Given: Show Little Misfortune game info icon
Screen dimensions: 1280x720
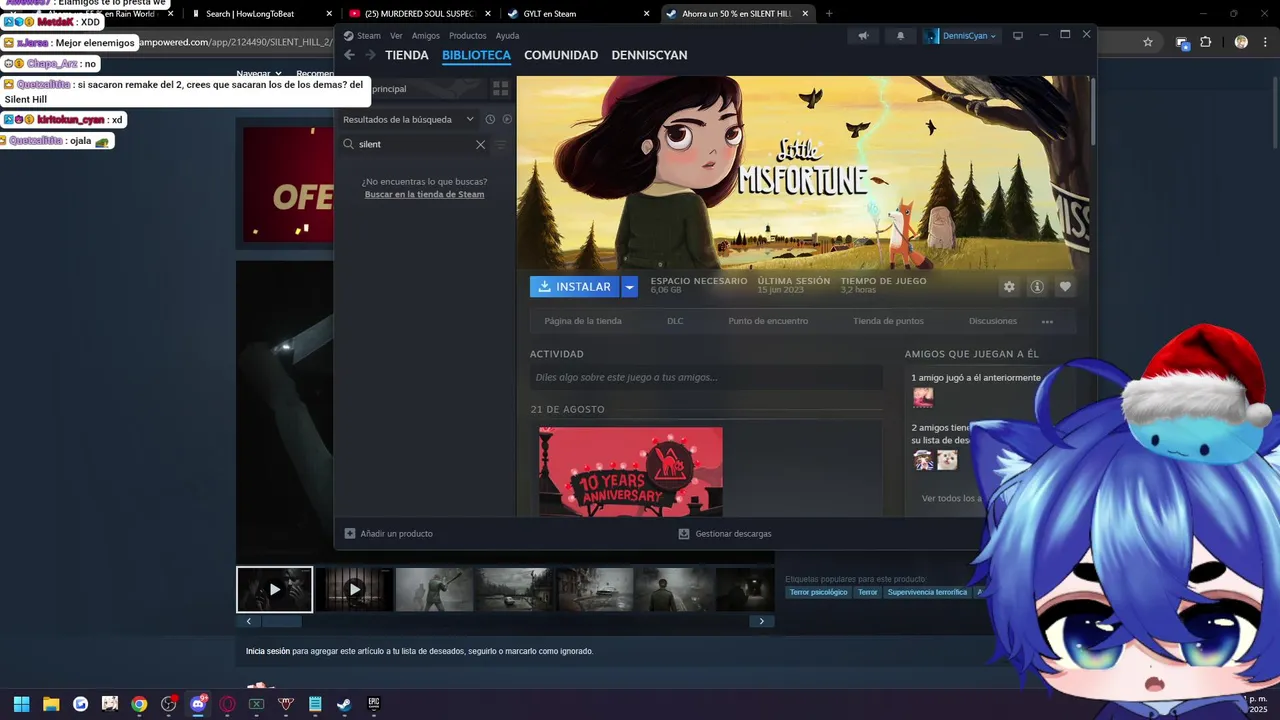Looking at the screenshot, I should pos(1037,287).
